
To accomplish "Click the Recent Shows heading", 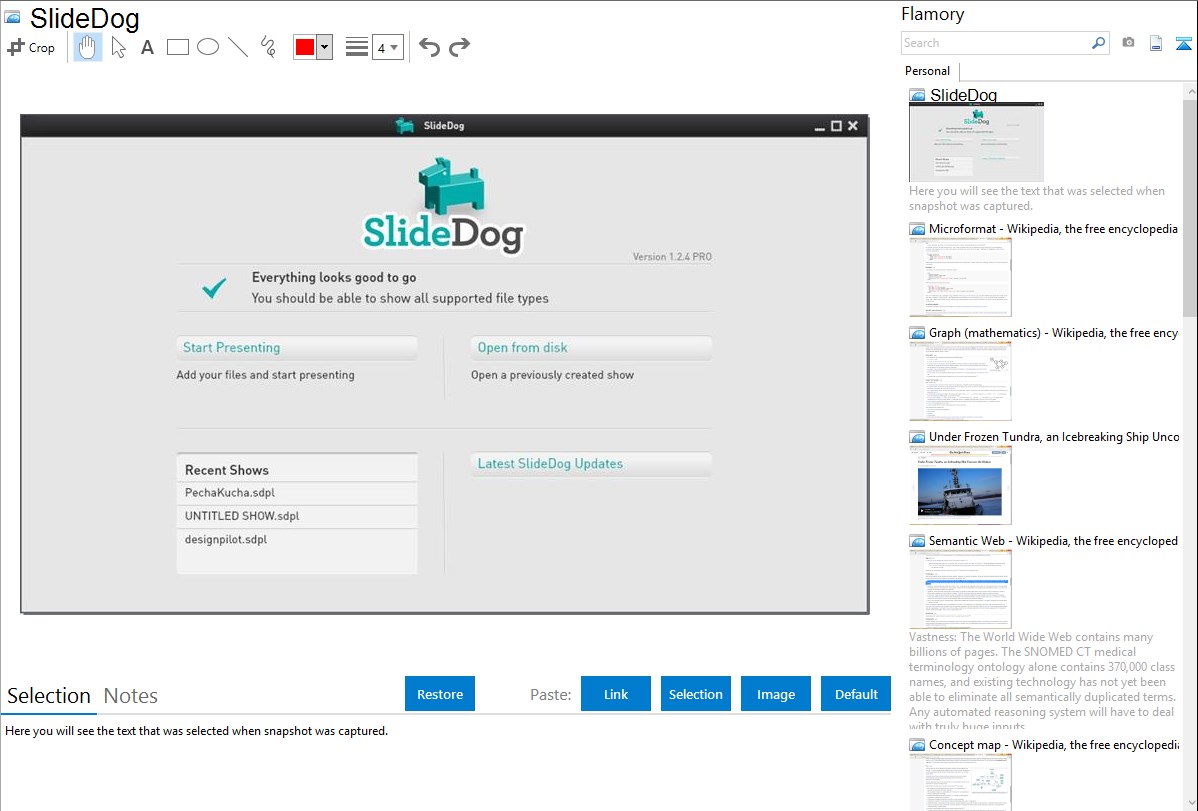I will tap(227, 470).
